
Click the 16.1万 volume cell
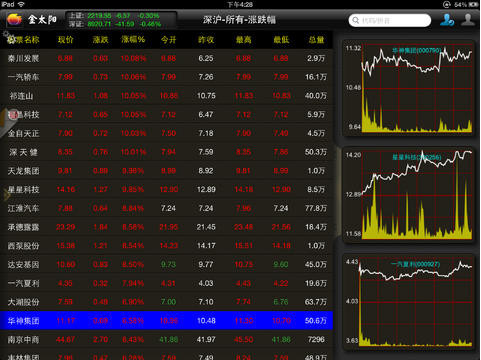pyautogui.click(x=316, y=77)
